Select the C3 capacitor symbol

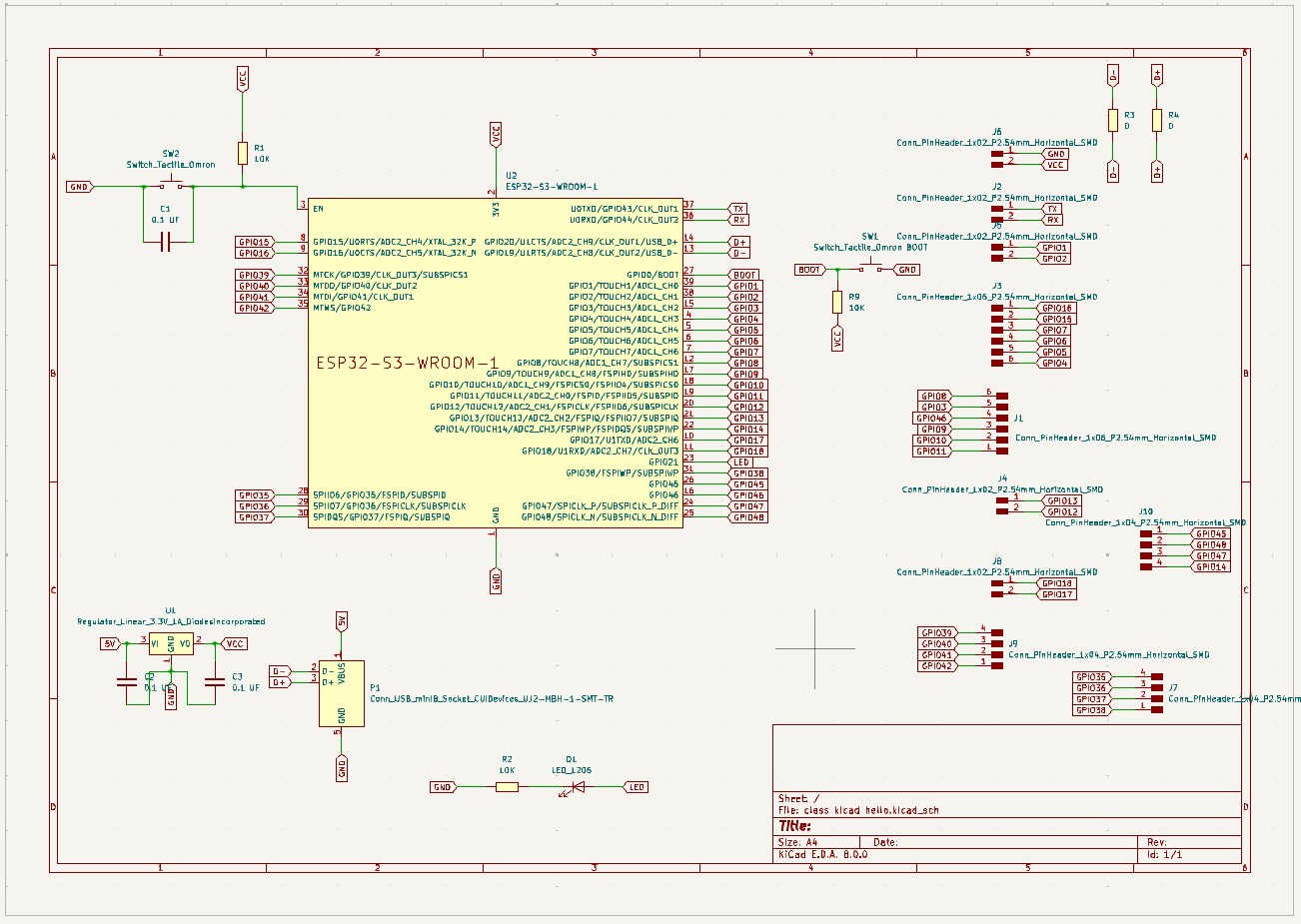(214, 682)
